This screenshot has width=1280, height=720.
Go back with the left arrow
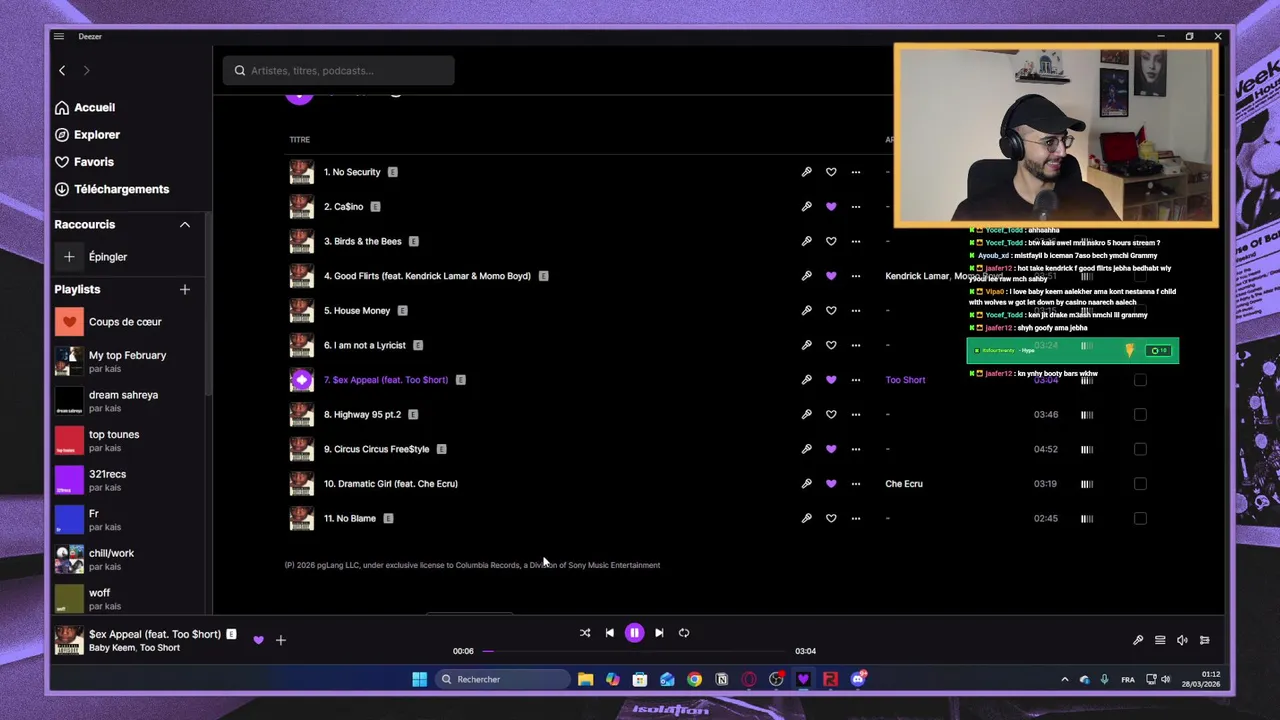(x=62, y=70)
